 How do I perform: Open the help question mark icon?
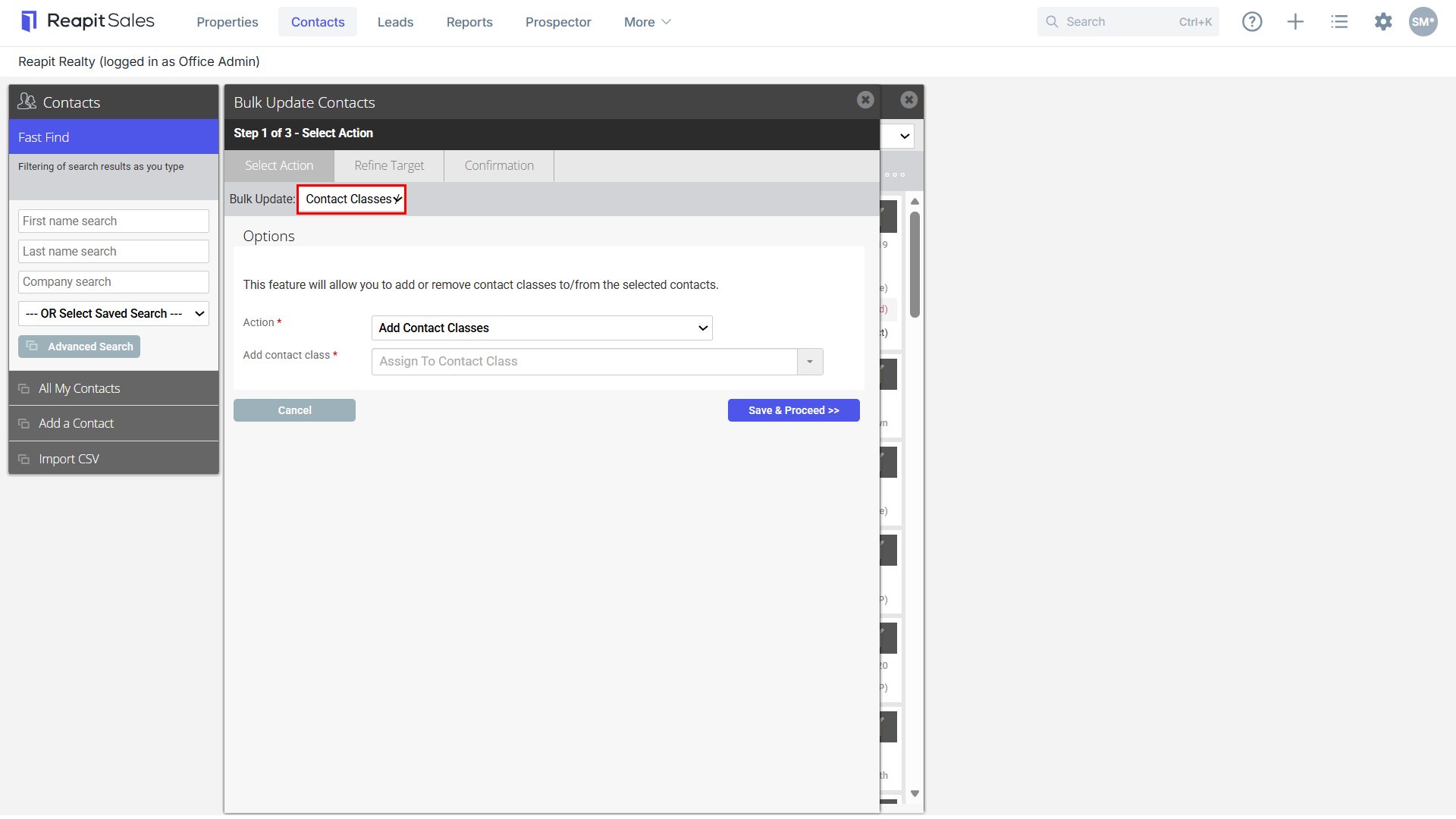tap(1252, 22)
